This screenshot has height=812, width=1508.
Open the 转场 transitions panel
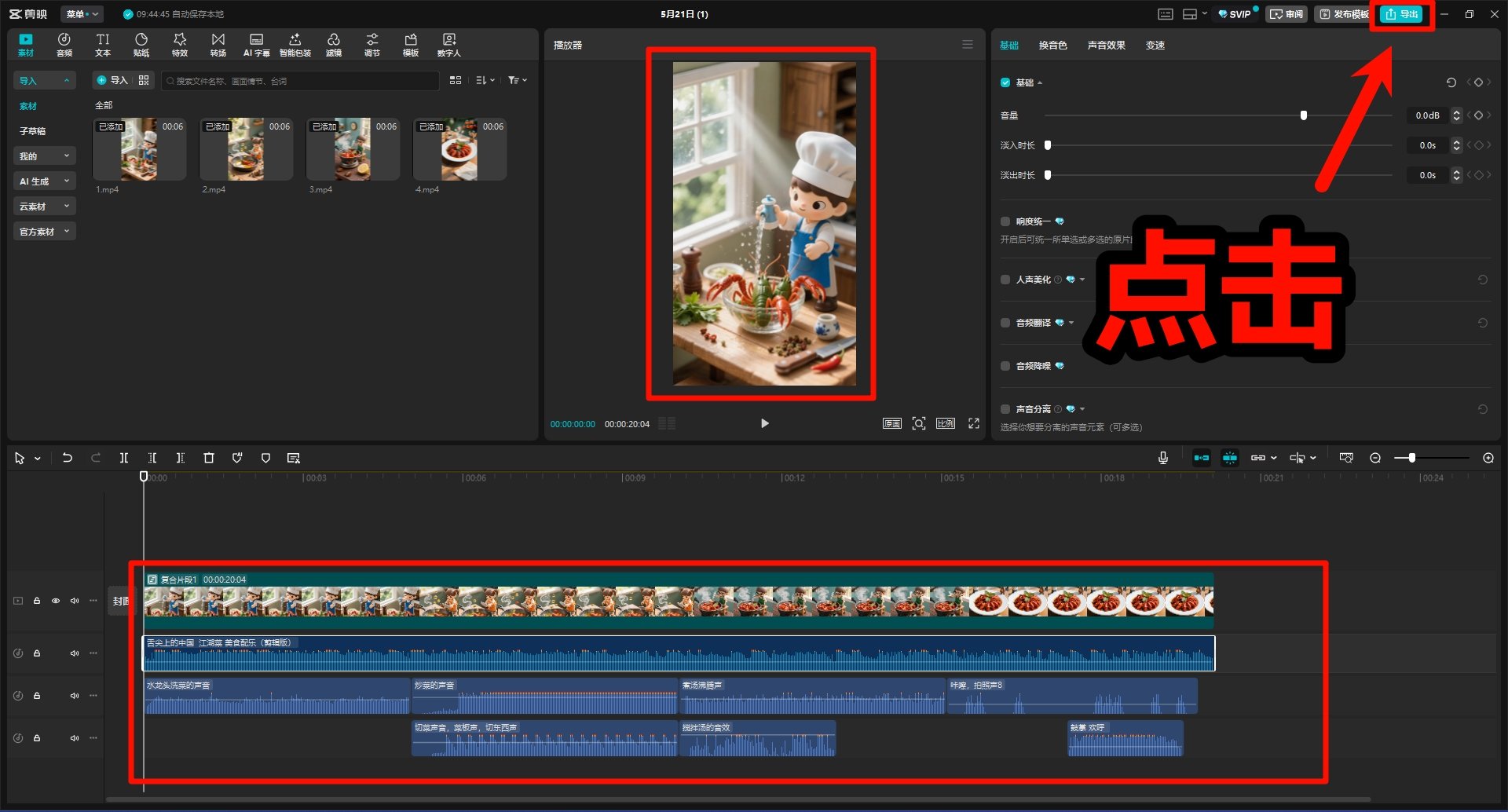218,45
